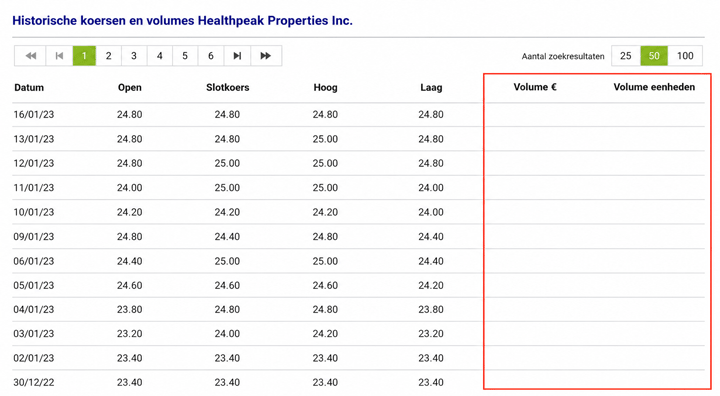The image size is (720, 396).
Task: Select page 1 in the pagination
Action: tap(84, 56)
